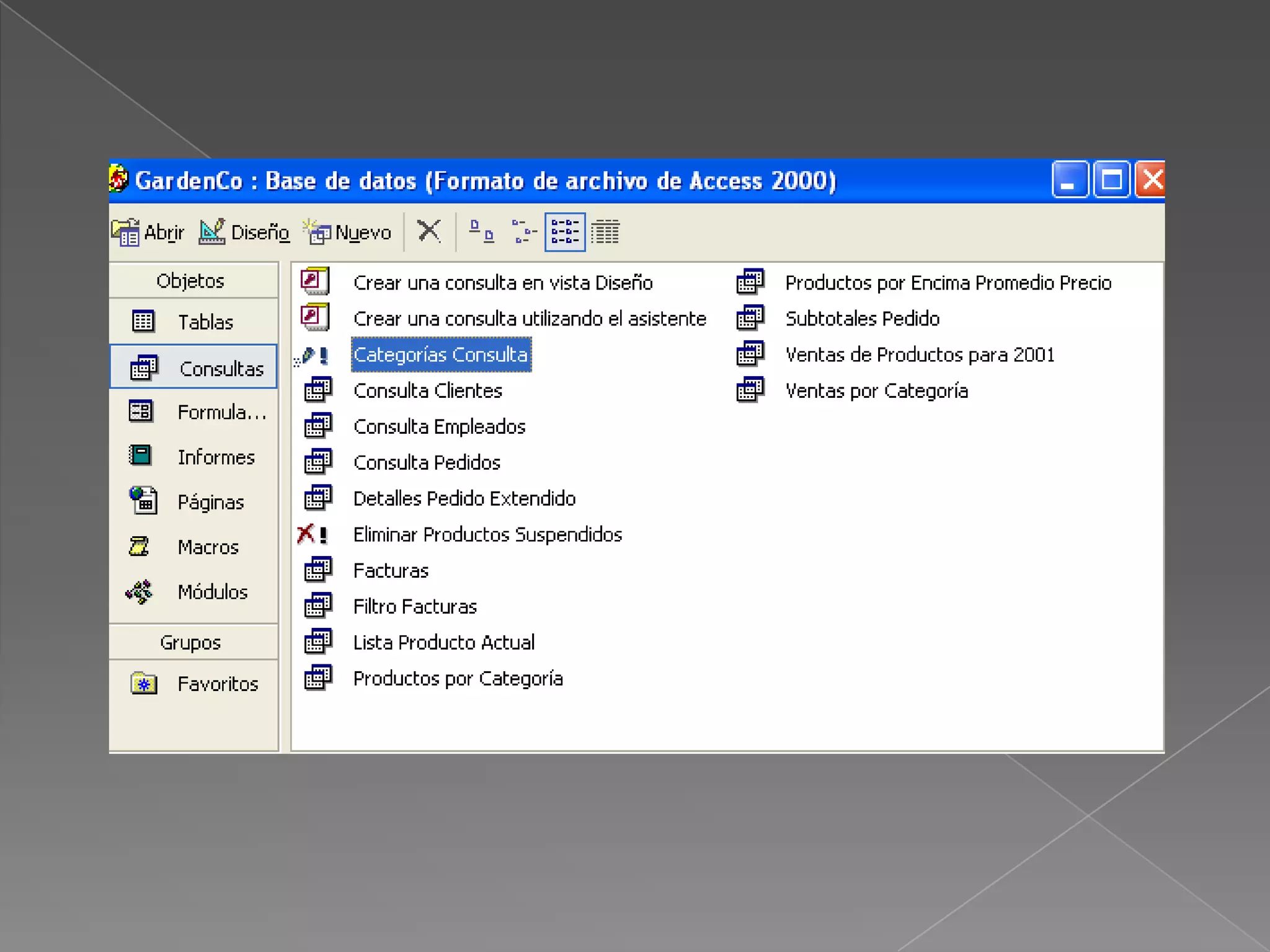
Task: Select 'Eliminar Productos Suspendidos' query
Action: pyautogui.click(x=488, y=534)
